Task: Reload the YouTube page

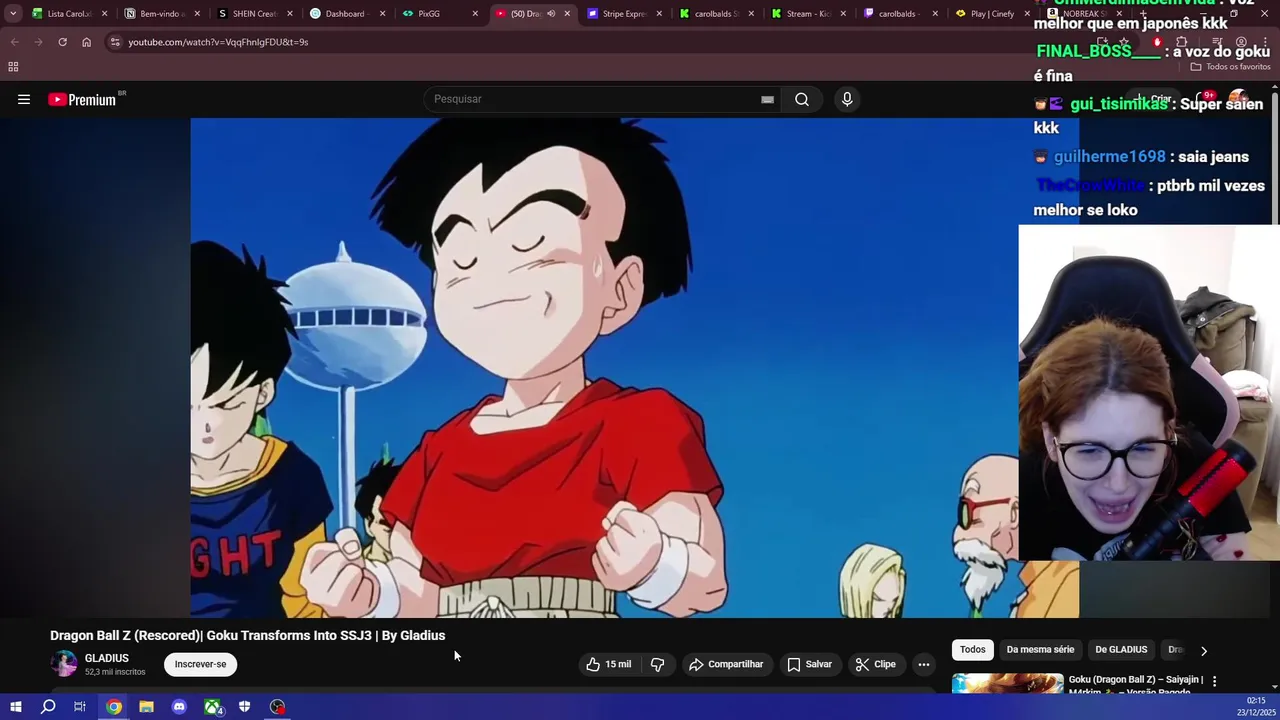Action: tap(62, 42)
